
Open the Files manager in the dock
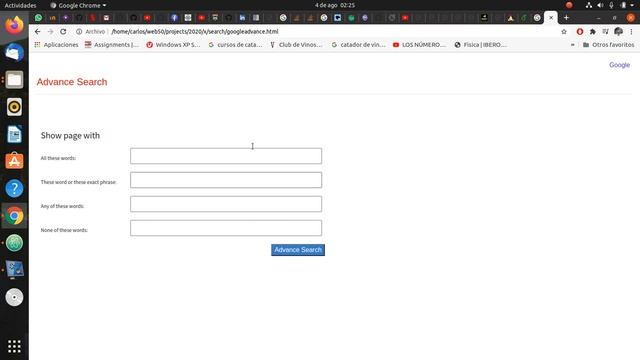tap(14, 80)
